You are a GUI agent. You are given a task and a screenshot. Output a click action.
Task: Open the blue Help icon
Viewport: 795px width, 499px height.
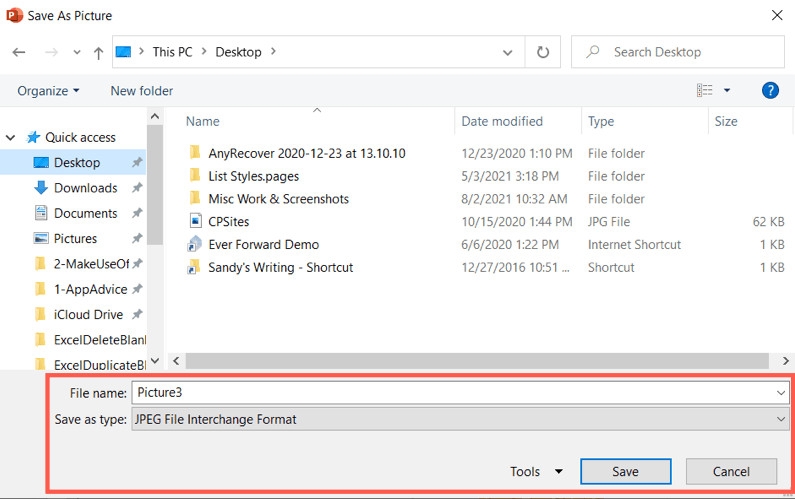[770, 90]
